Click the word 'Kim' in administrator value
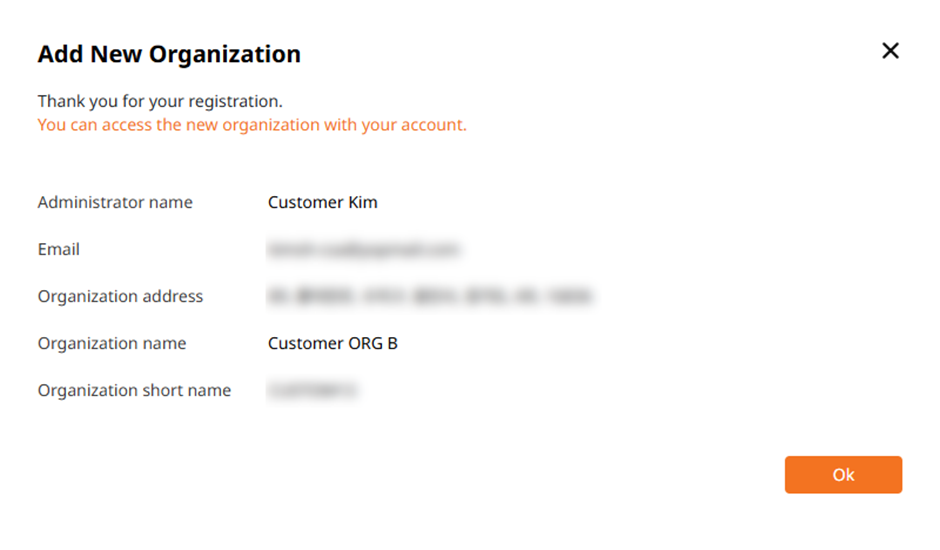This screenshot has width=940, height=550. tap(362, 202)
